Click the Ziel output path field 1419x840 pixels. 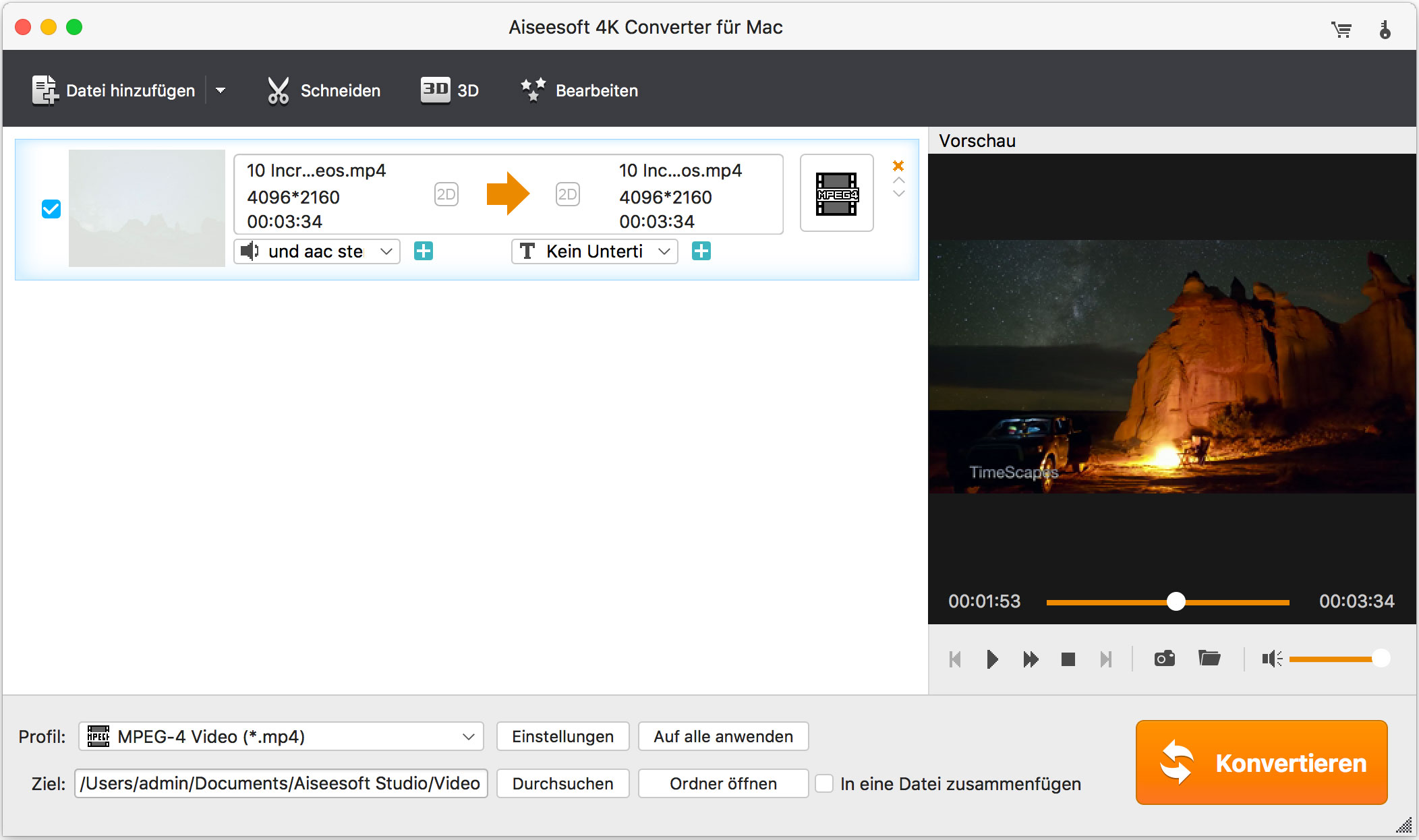[x=281, y=783]
